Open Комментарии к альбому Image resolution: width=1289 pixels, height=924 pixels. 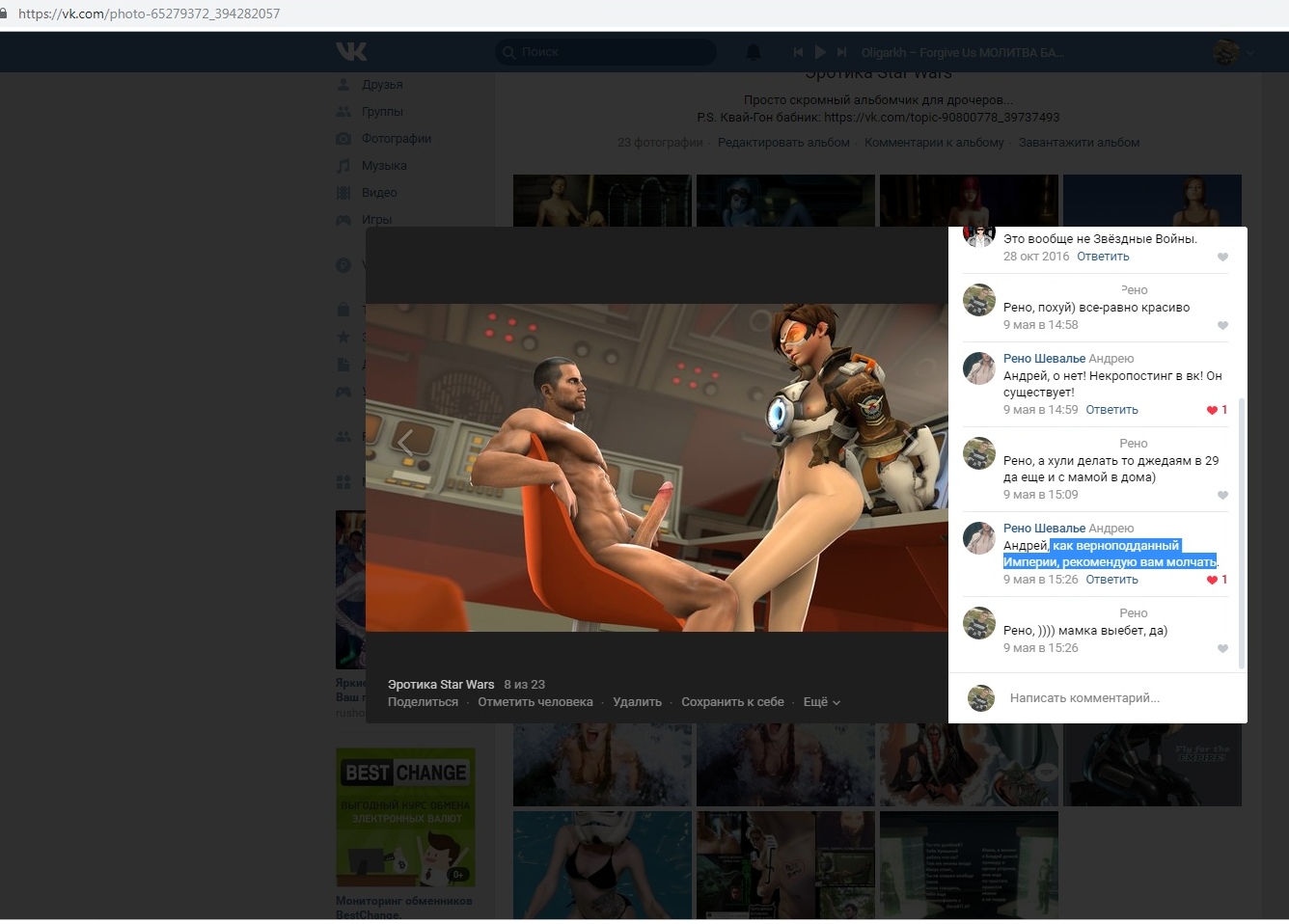[934, 143]
